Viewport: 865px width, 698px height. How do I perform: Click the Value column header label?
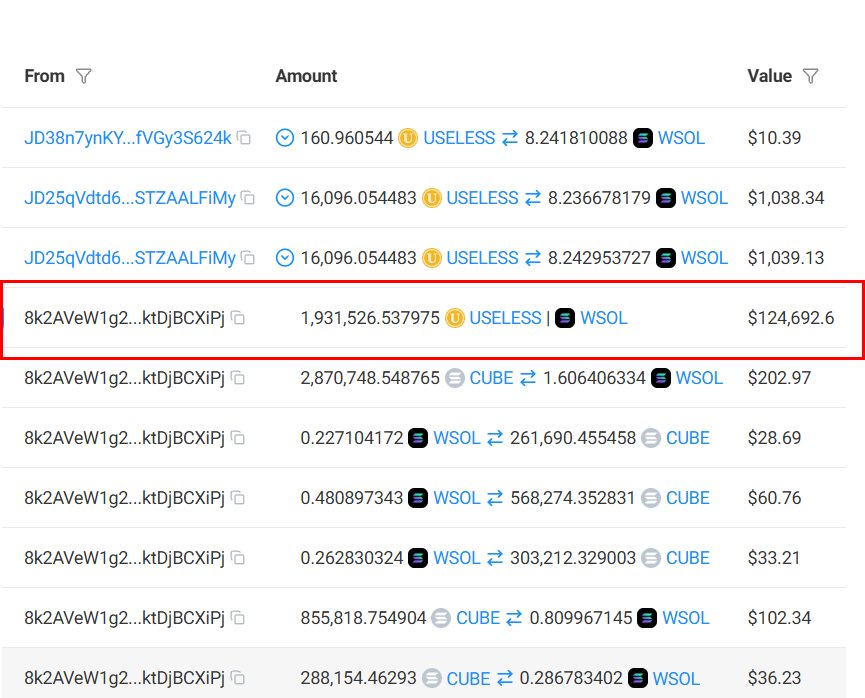point(770,76)
